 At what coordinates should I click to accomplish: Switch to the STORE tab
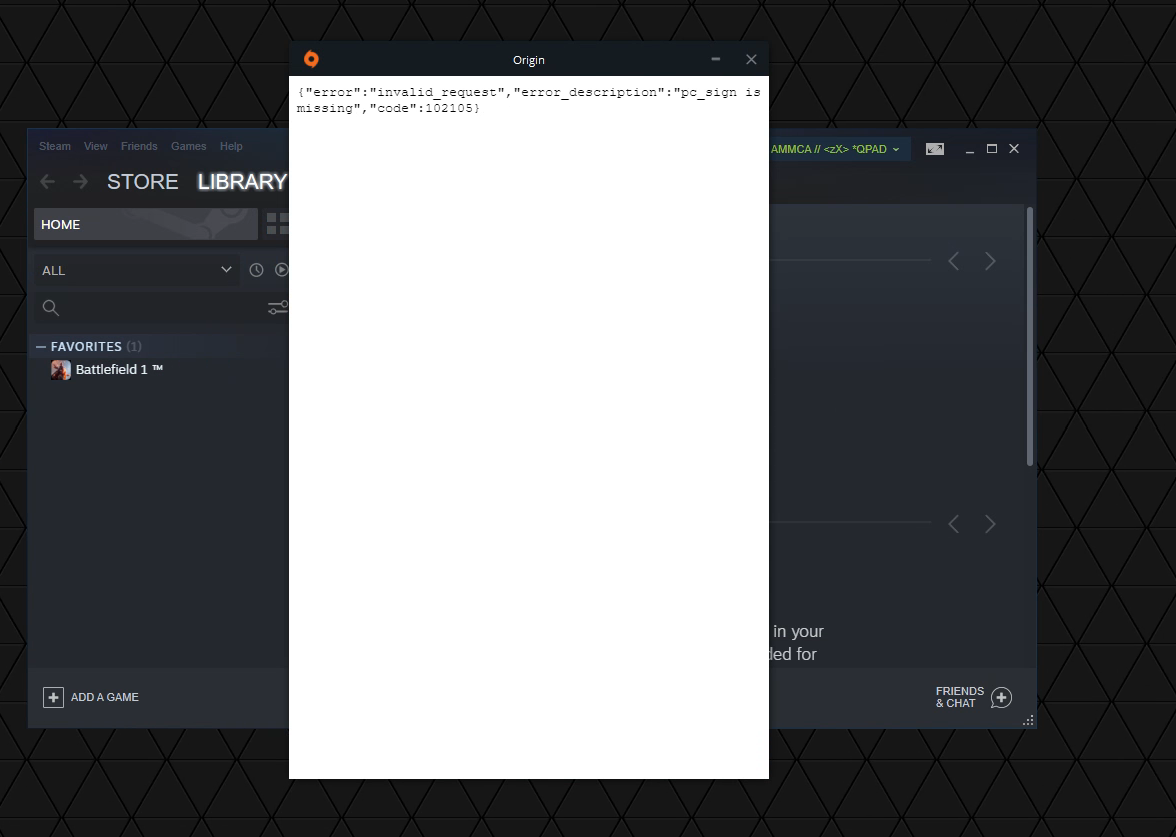[x=142, y=182]
